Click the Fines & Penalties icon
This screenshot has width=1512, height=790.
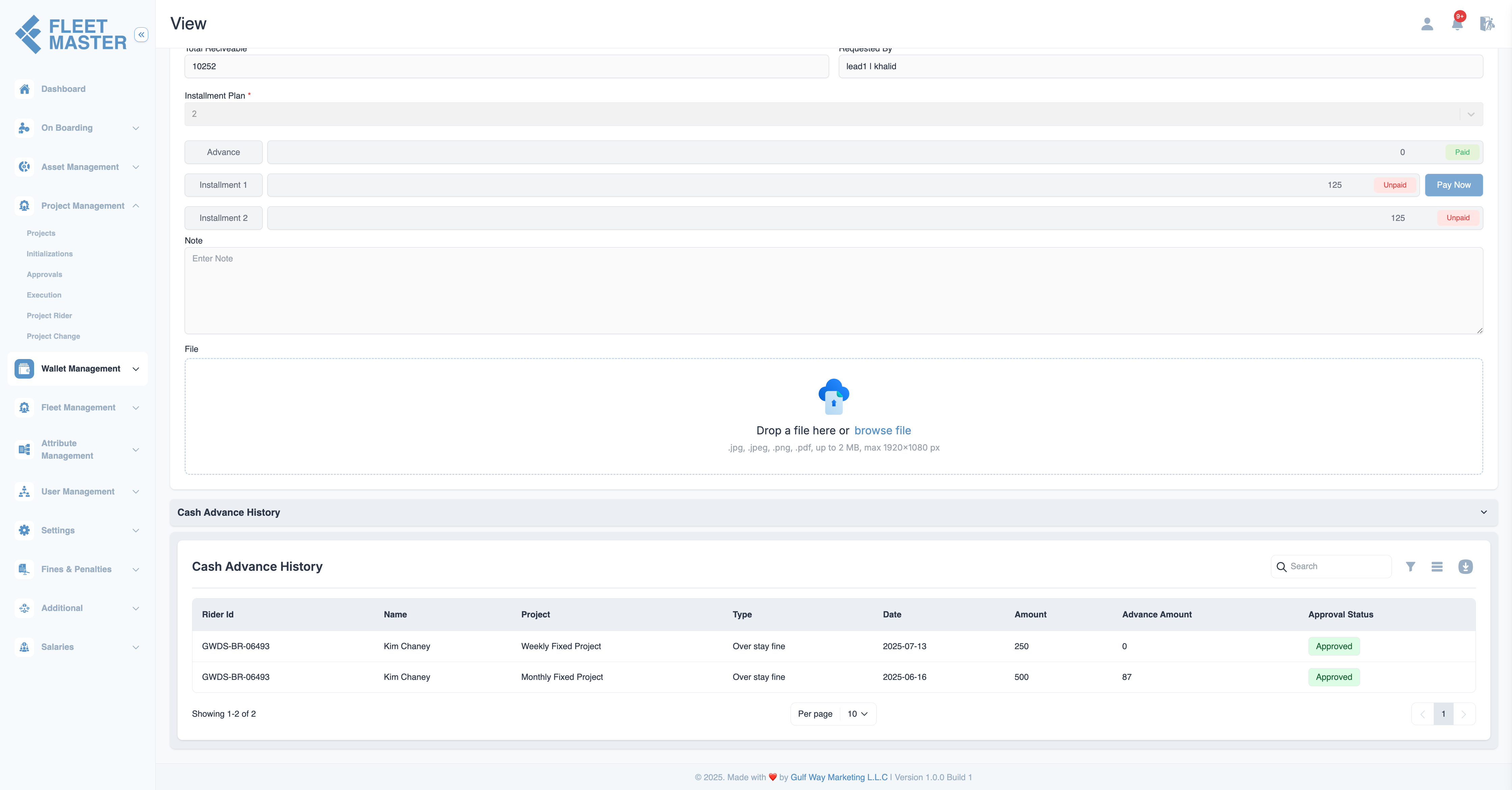tap(24, 569)
